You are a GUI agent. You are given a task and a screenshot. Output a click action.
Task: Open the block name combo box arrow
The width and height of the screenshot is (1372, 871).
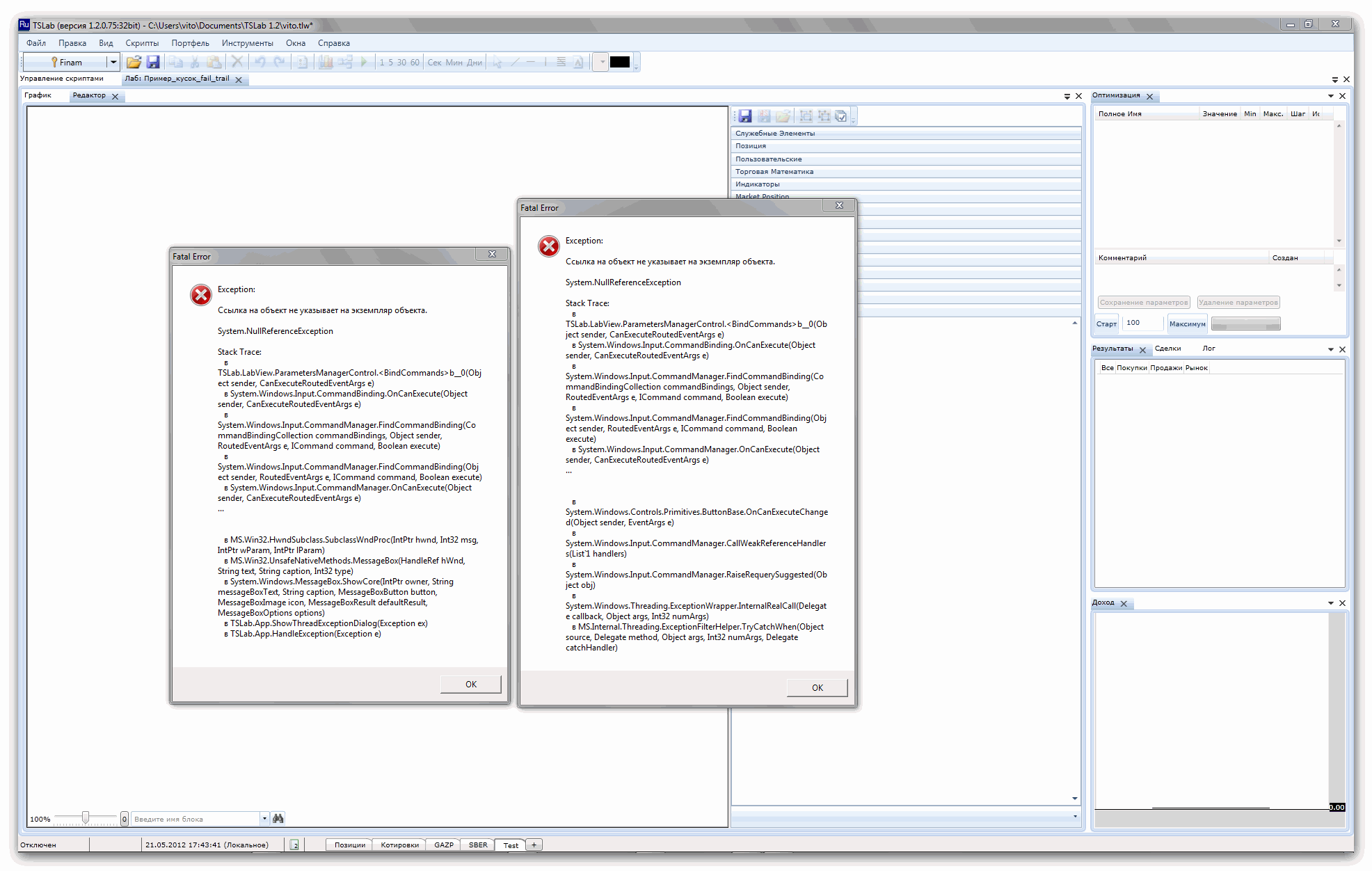pos(264,819)
